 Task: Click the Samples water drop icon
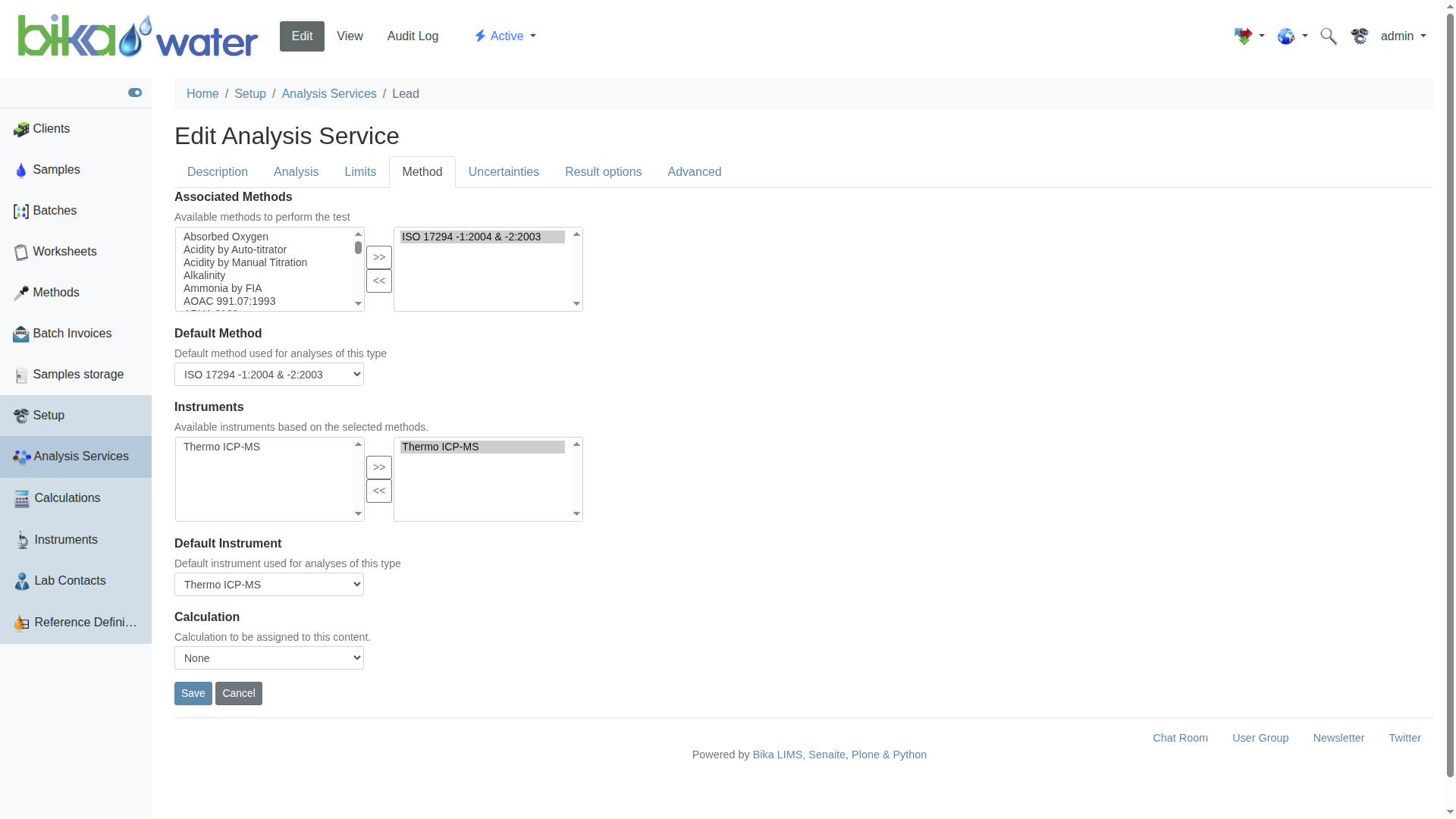click(21, 171)
